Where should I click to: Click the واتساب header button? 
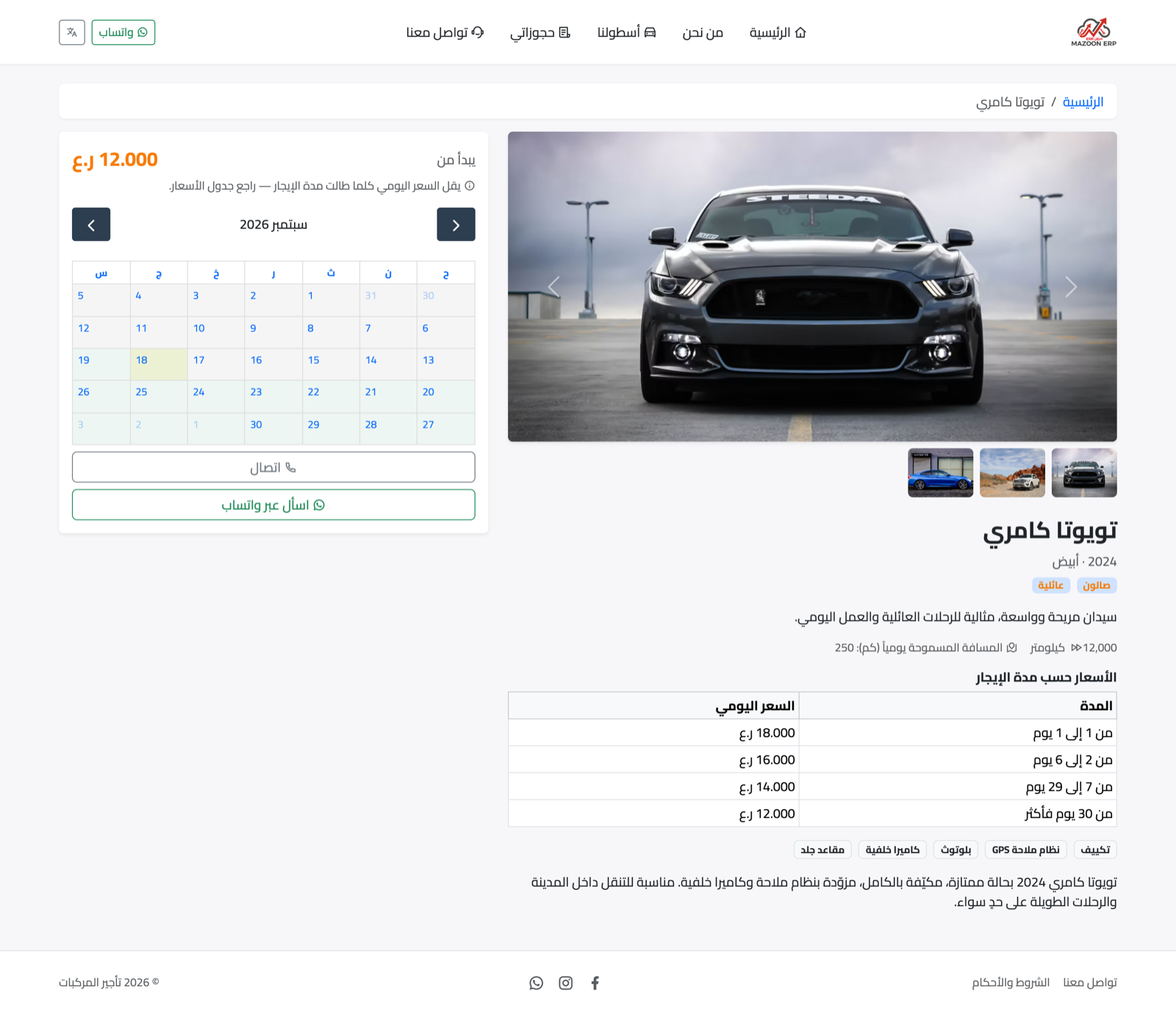pos(123,32)
